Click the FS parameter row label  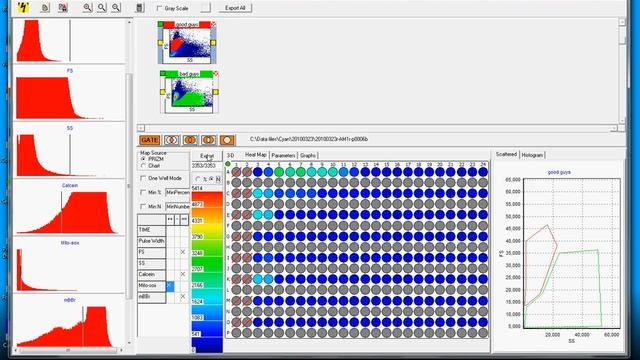pos(151,252)
